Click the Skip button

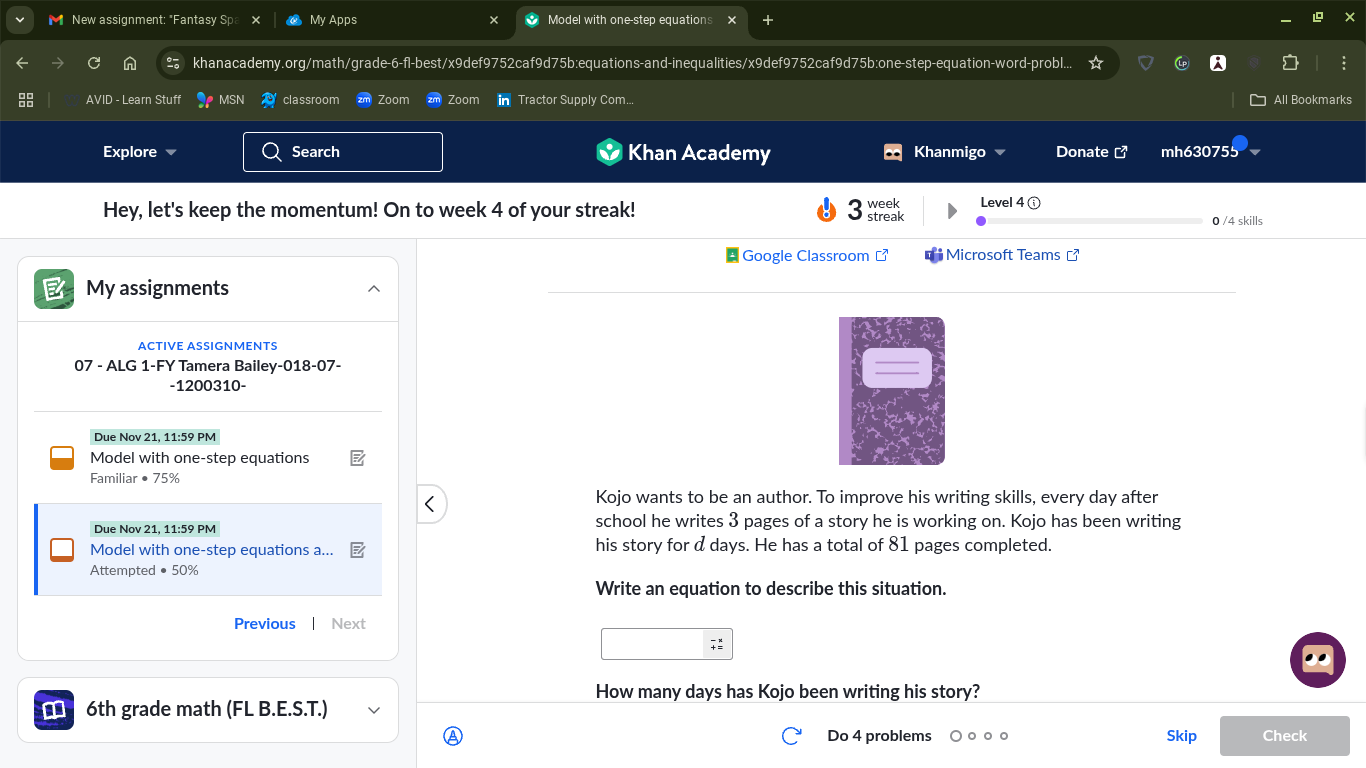1181,735
